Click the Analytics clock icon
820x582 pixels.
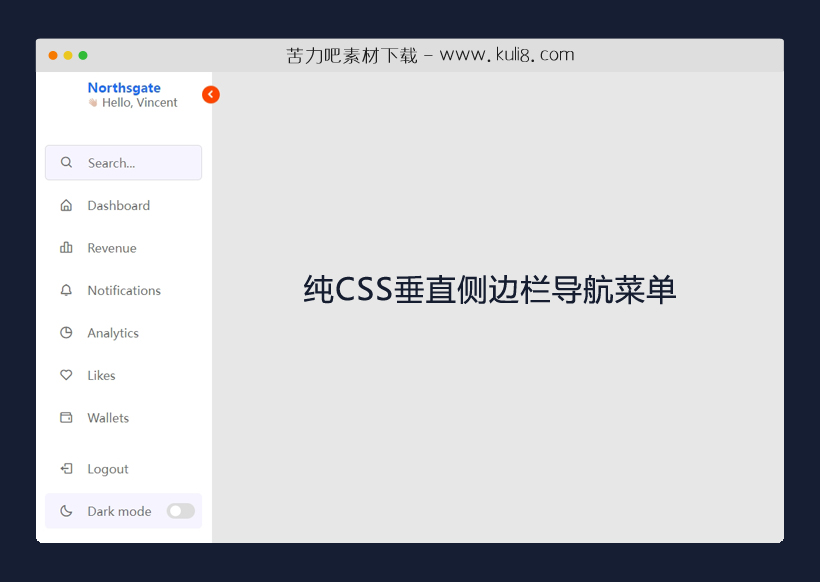tap(65, 333)
